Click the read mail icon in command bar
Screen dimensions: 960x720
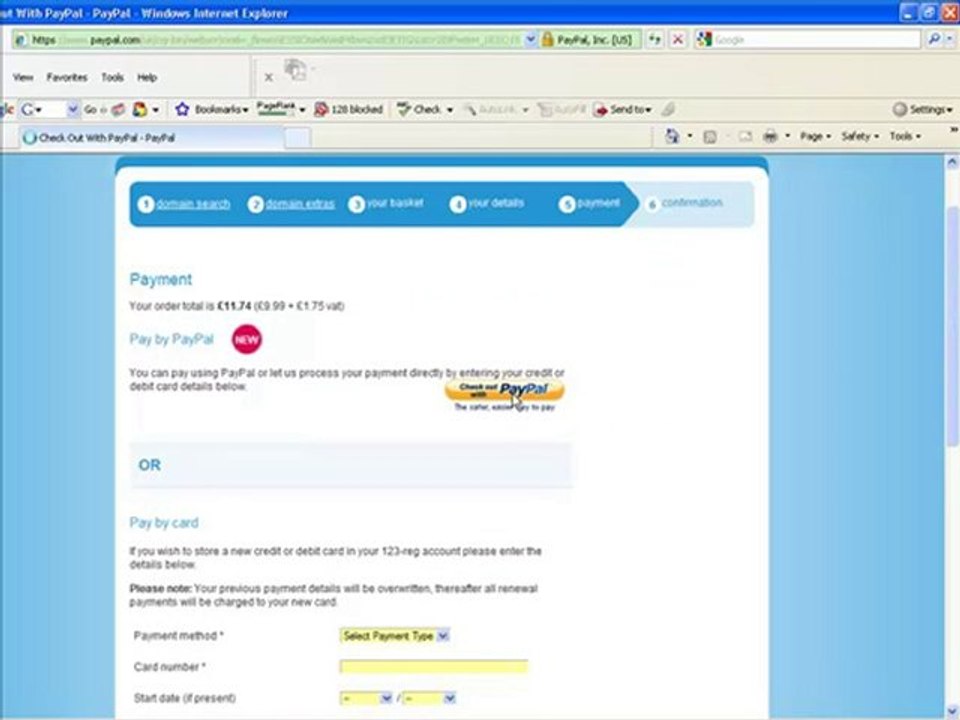[744, 137]
